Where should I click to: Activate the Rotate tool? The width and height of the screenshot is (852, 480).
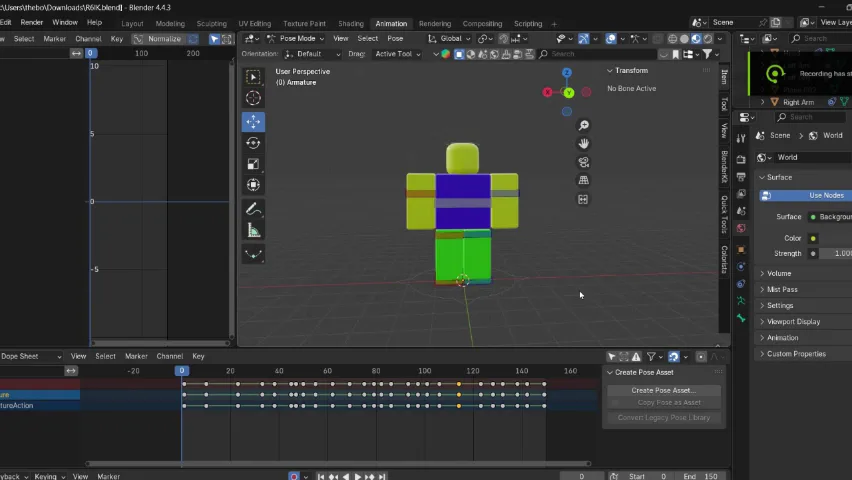pyautogui.click(x=253, y=142)
